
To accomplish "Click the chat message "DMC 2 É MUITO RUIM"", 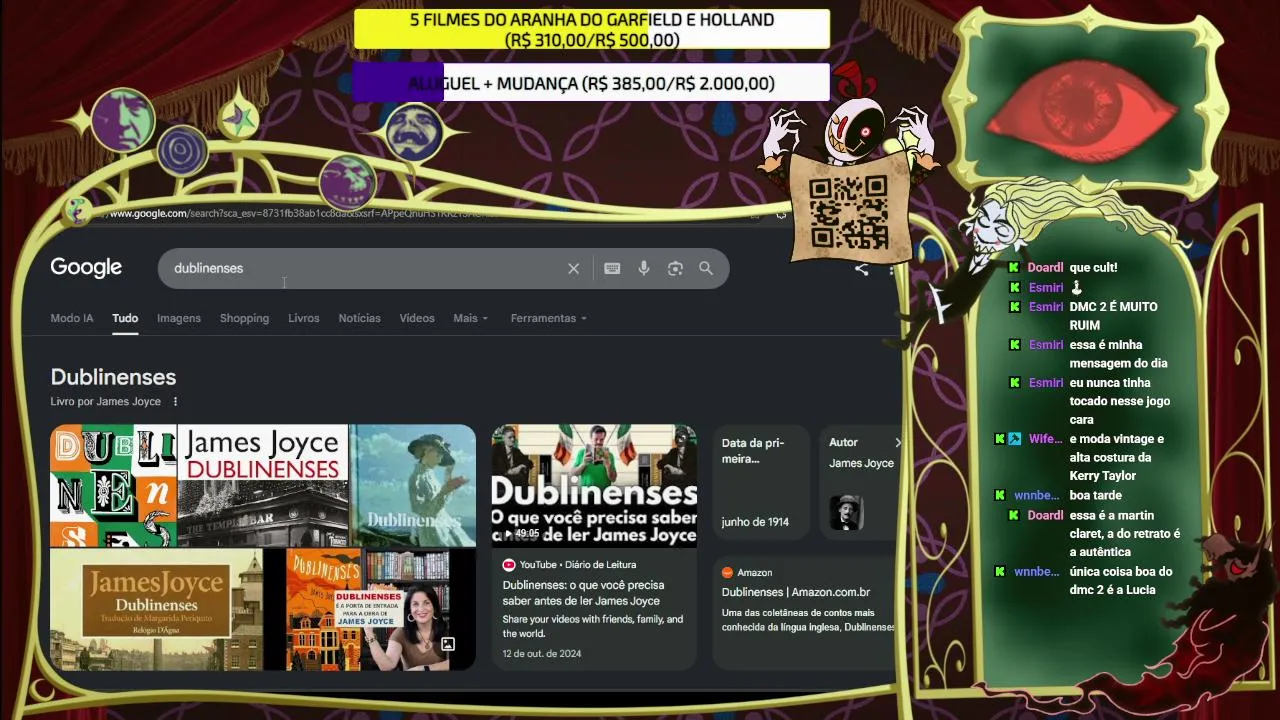I will pyautogui.click(x=1113, y=316).
